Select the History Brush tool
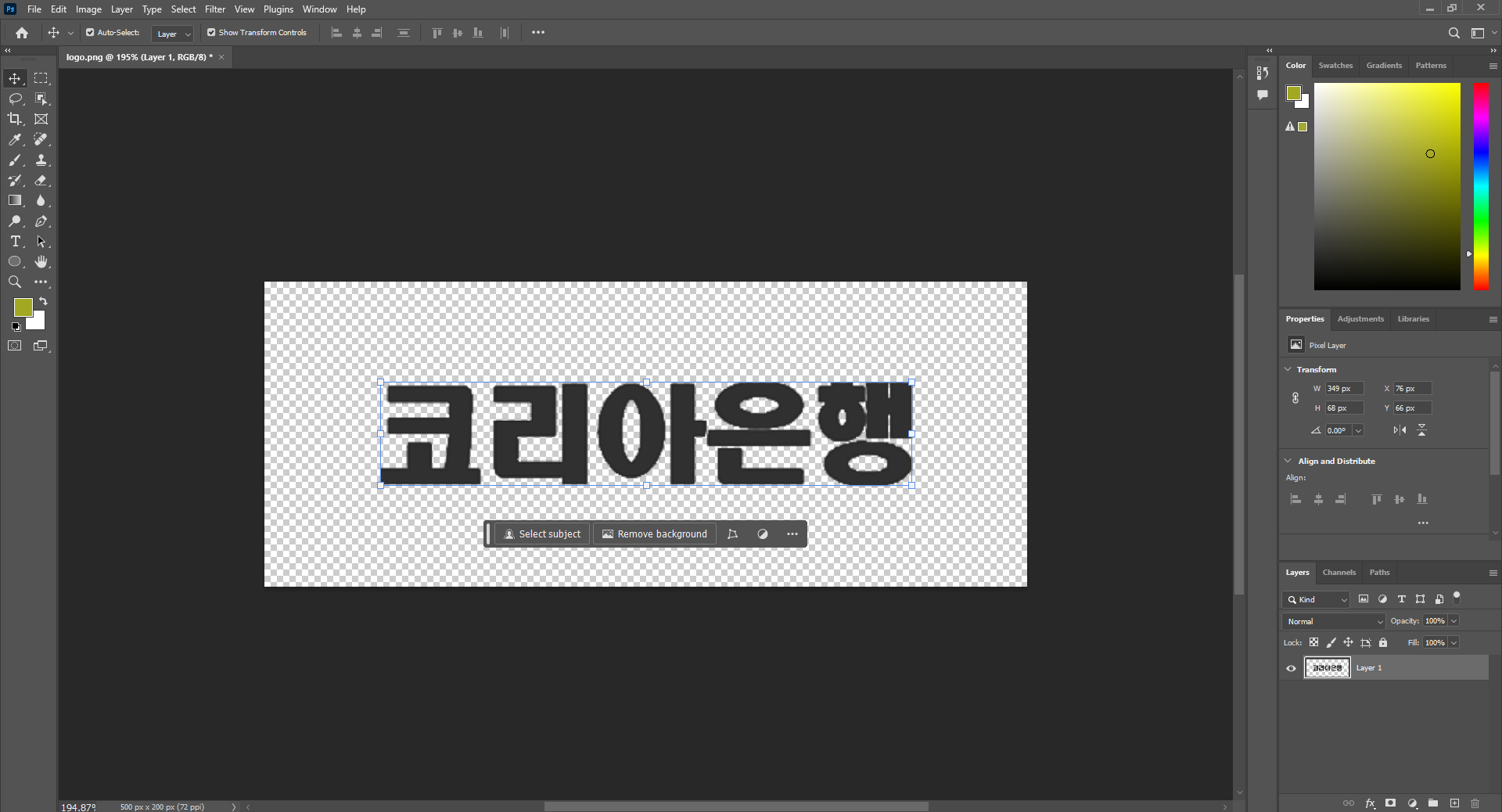The height and width of the screenshot is (812, 1502). tap(15, 180)
